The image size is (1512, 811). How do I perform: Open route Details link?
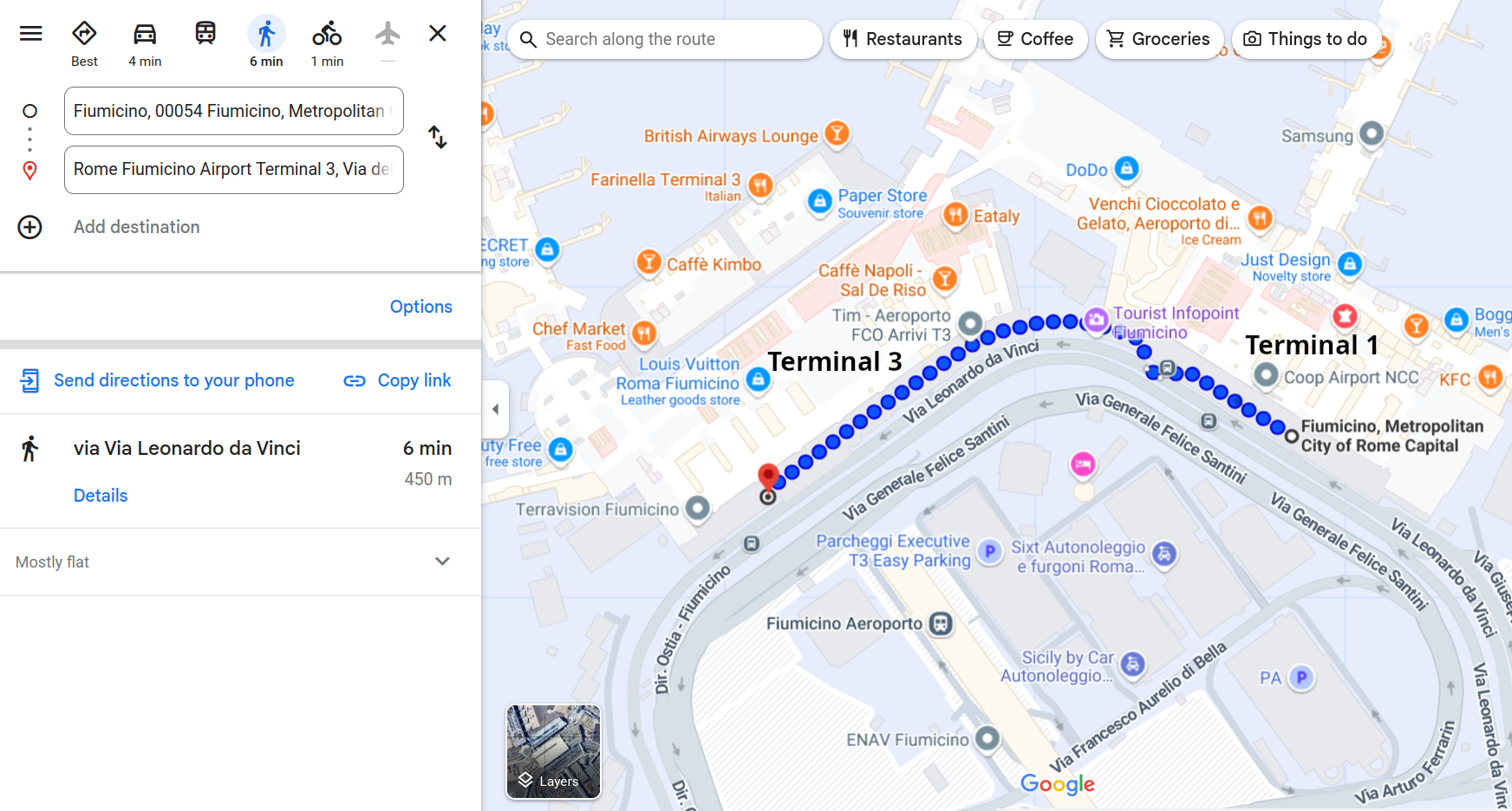[101, 496]
